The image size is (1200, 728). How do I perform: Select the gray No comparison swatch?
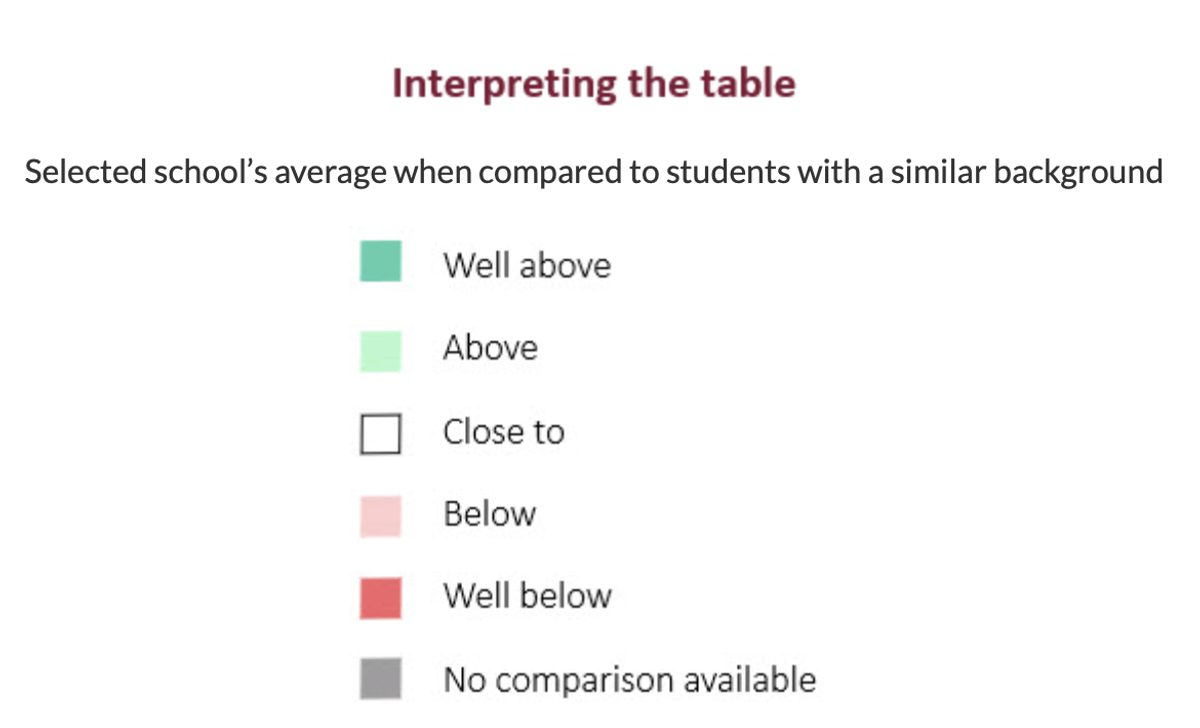(380, 678)
